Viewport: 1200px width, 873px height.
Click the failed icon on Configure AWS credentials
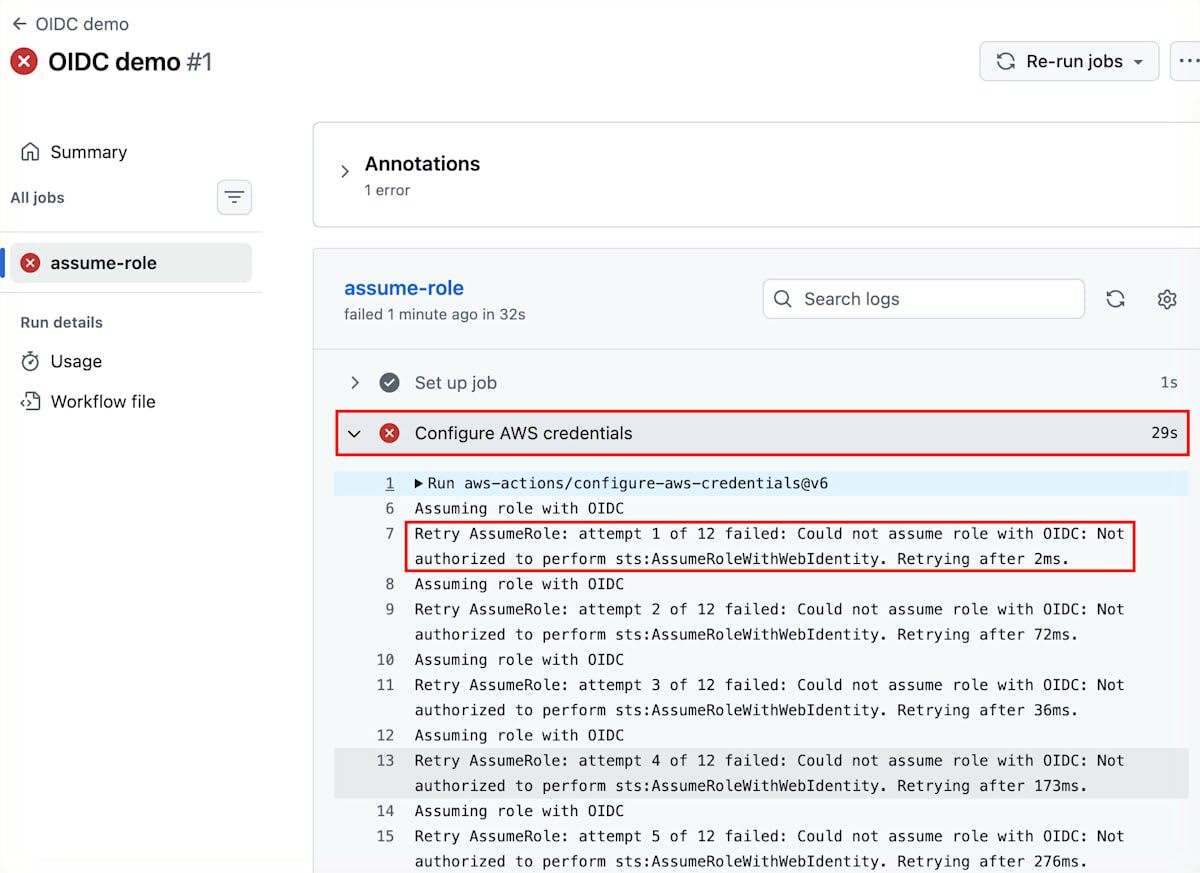coord(390,433)
